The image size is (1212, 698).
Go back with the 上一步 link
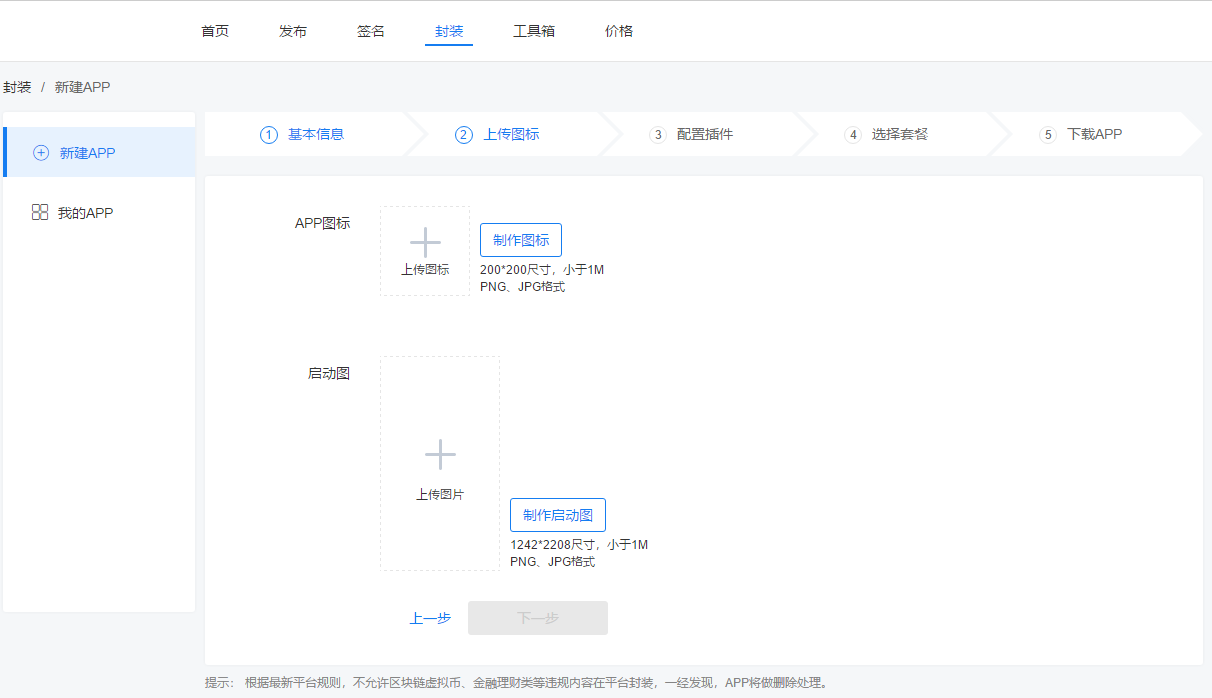pos(430,618)
